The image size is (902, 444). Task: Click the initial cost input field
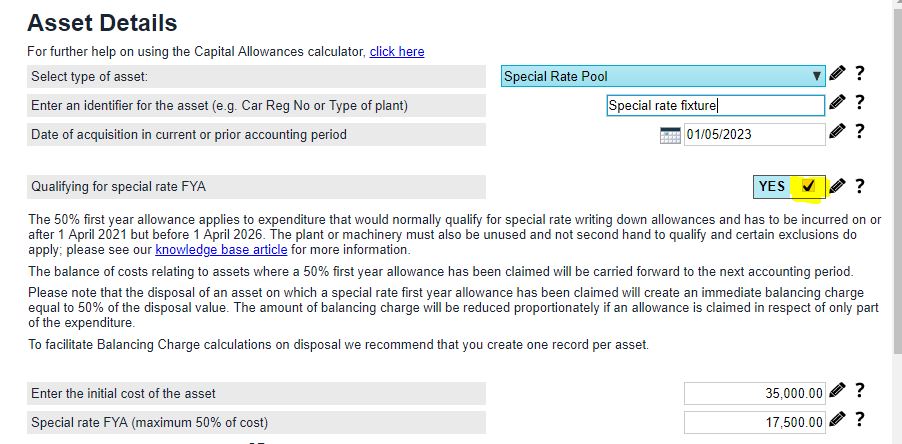pyautogui.click(x=754, y=393)
